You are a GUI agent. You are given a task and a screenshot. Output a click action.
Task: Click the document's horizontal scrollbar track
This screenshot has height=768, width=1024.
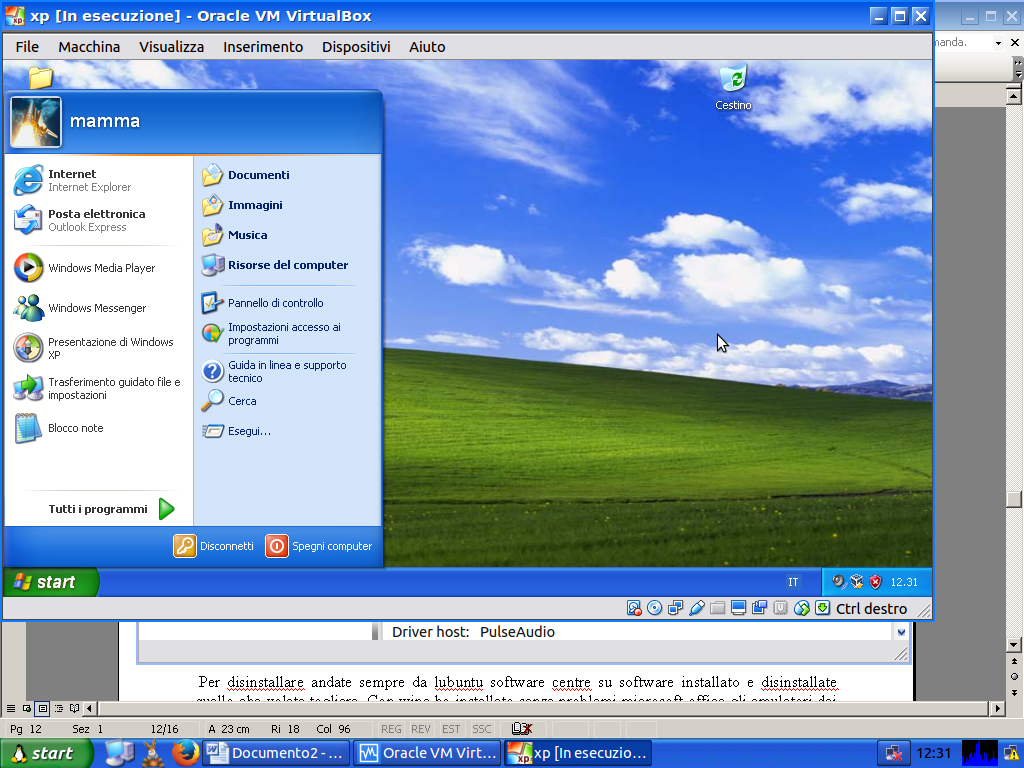pyautogui.click(x=540, y=709)
